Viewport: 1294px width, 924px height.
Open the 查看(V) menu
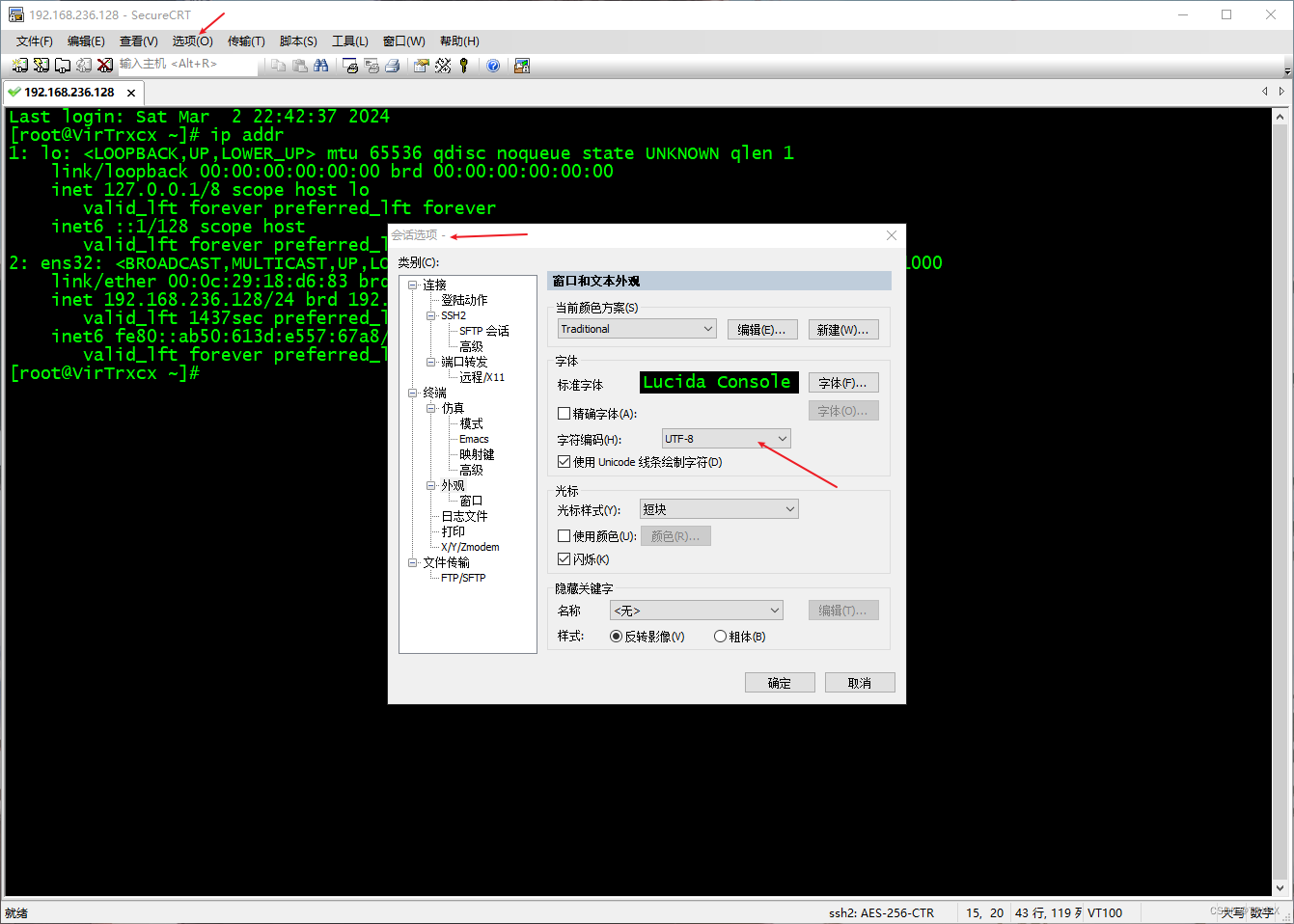[139, 41]
